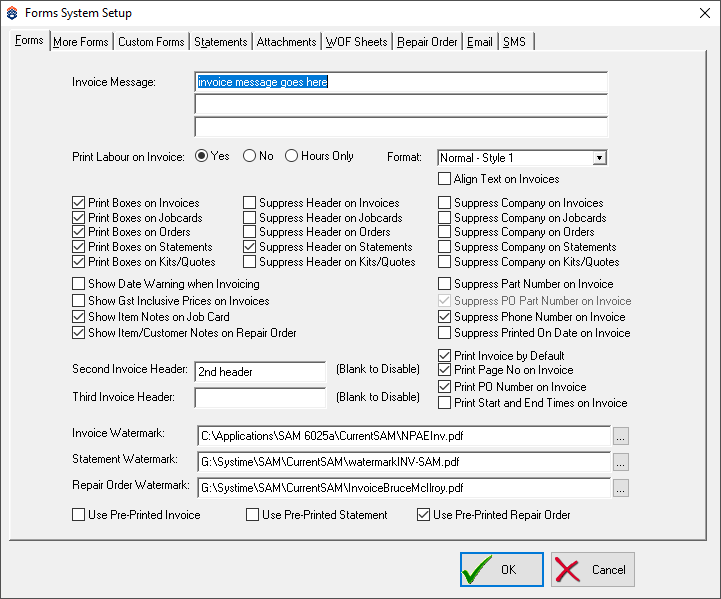This screenshot has height=599, width=721.
Task: Switch to the SMS tab
Action: (515, 42)
